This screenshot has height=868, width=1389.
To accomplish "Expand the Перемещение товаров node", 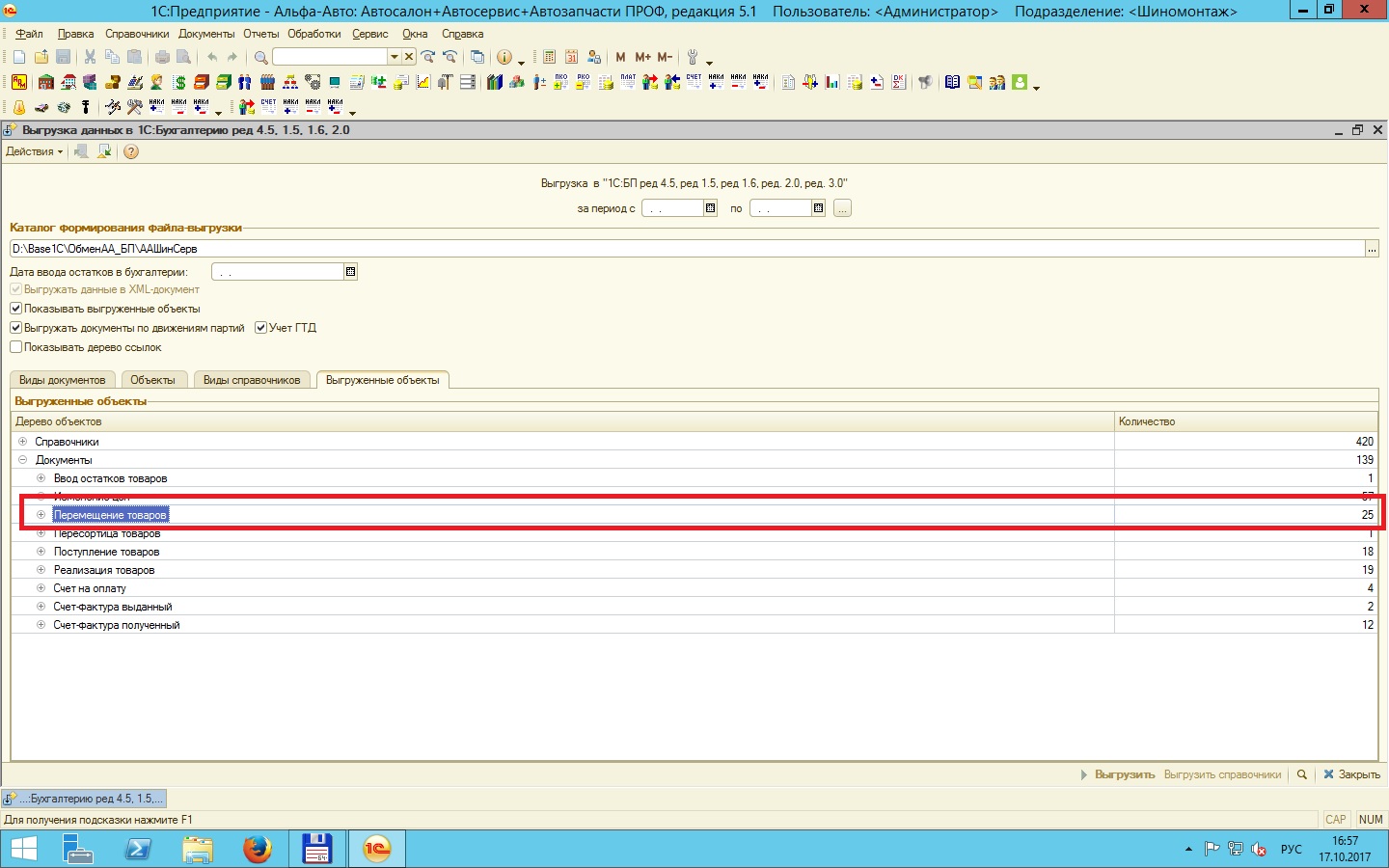I will (41, 515).
